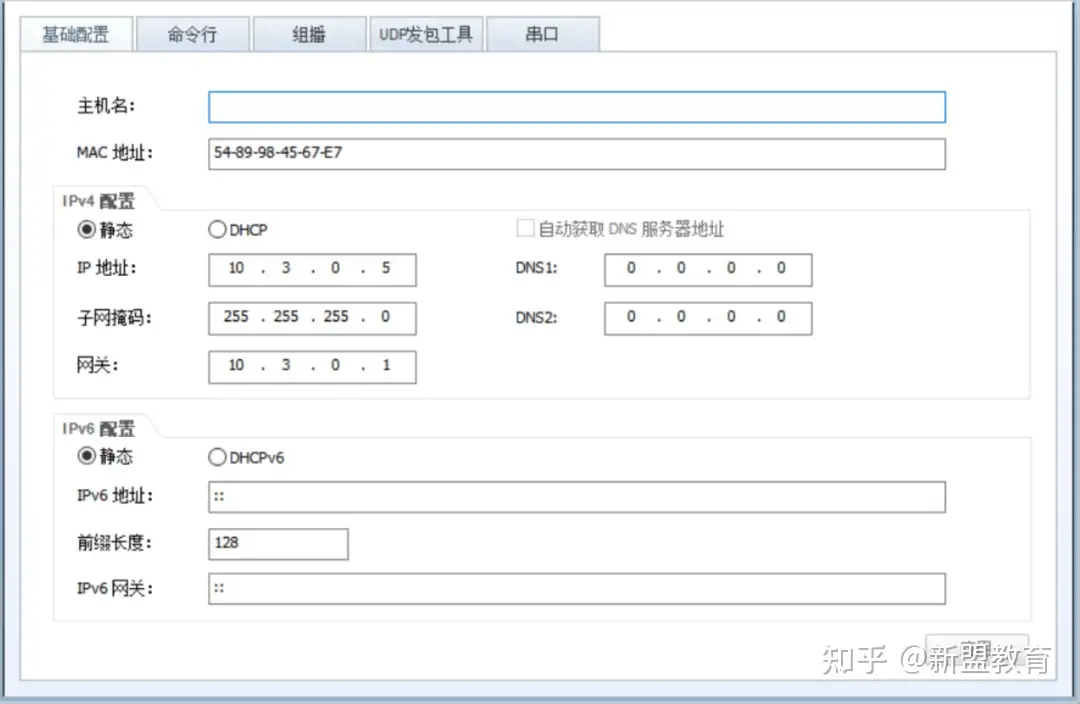This screenshot has height=704, width=1080.
Task: Focus the DNS1 address field
Action: coord(707,269)
